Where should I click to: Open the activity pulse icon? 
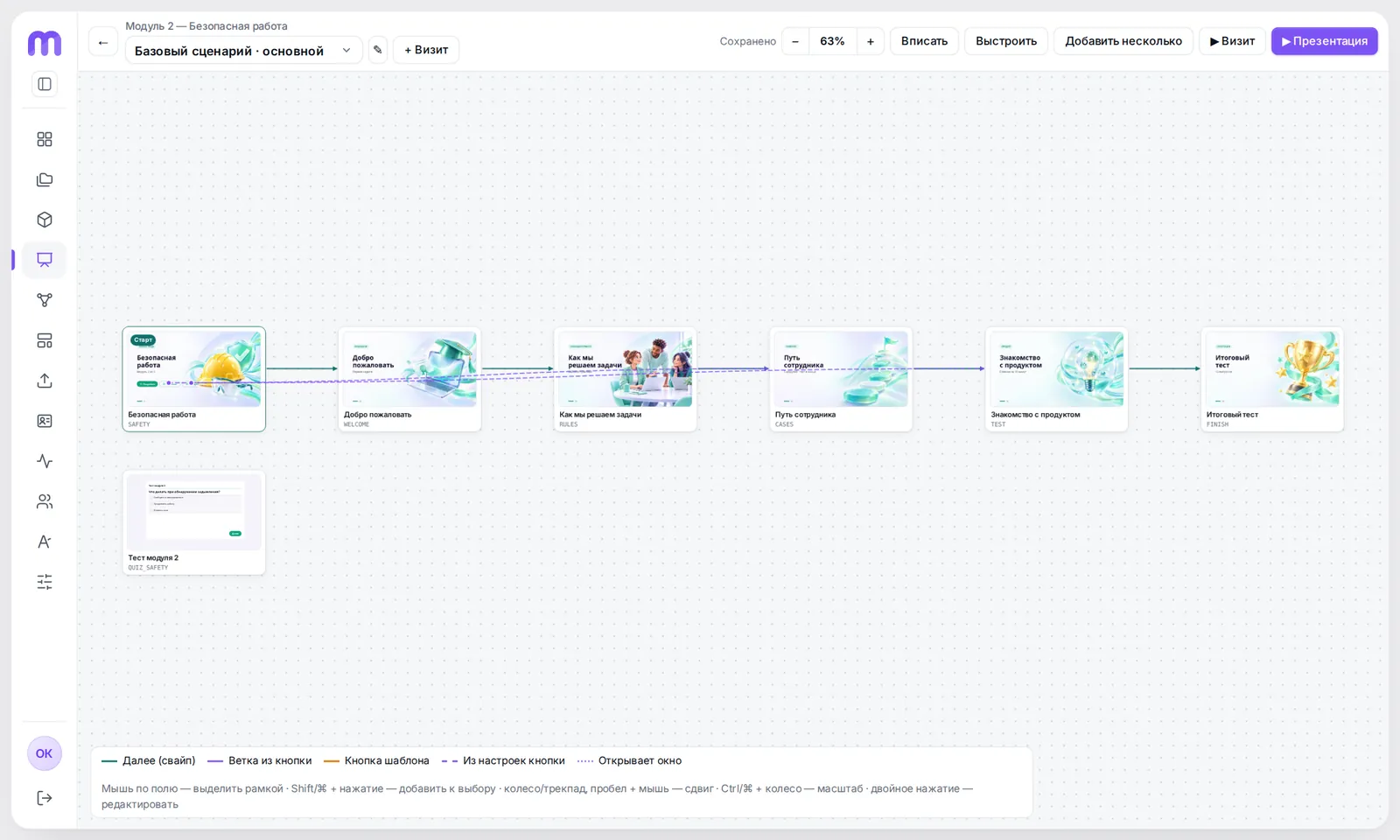(x=45, y=461)
